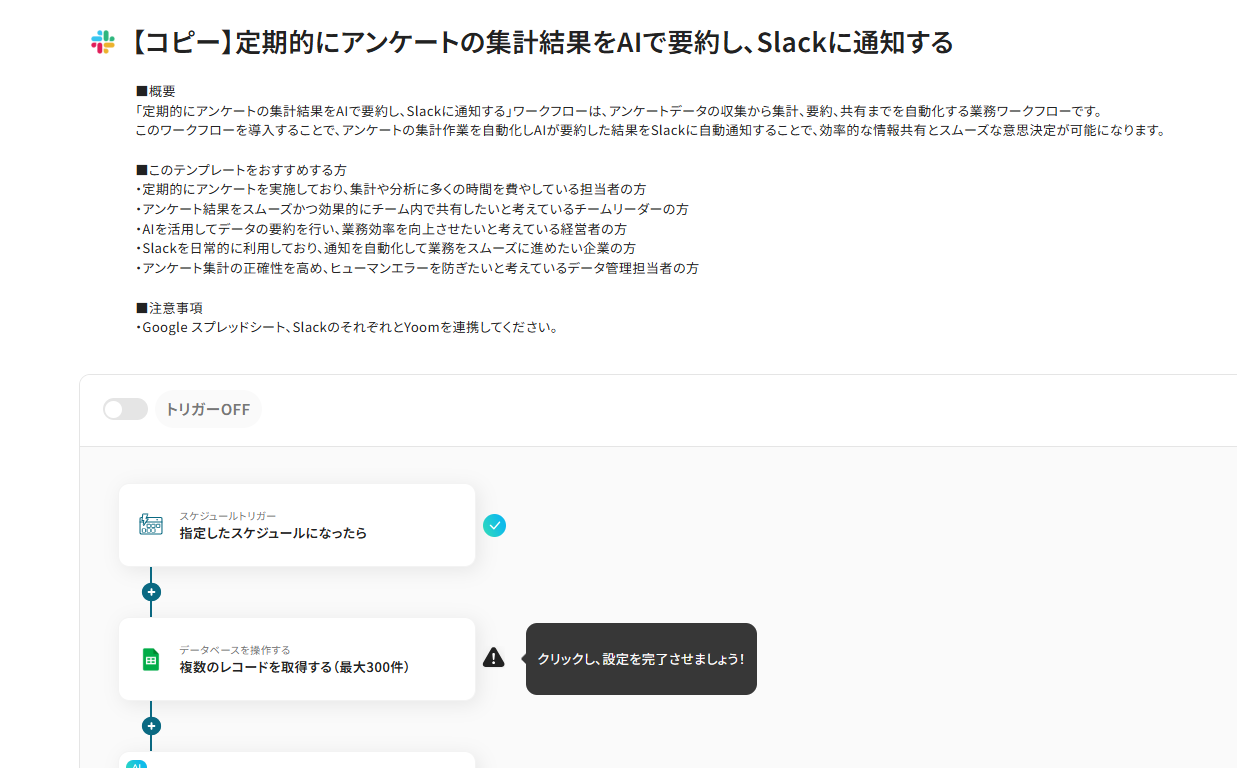Click the Slack logo icon beside the title
The width and height of the screenshot is (1237, 768).
[102, 42]
